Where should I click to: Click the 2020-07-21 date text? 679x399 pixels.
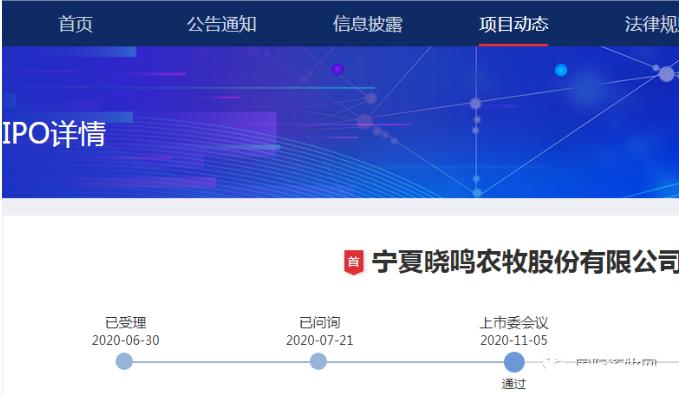click(320, 341)
